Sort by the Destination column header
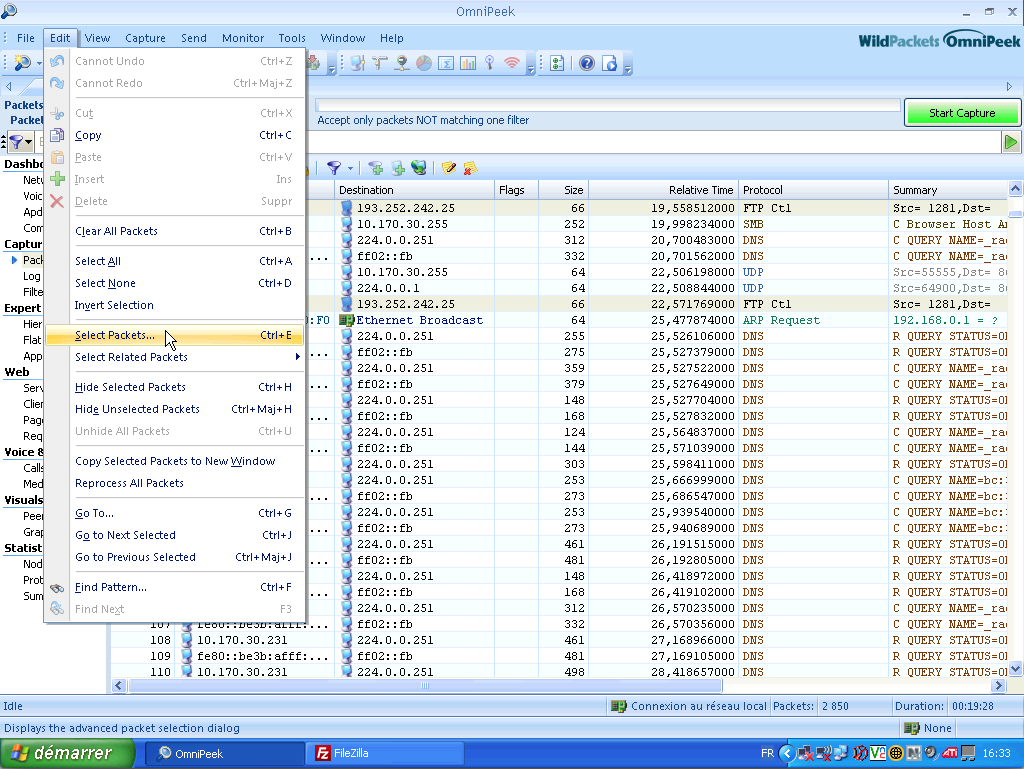The image size is (1024, 769). [415, 190]
